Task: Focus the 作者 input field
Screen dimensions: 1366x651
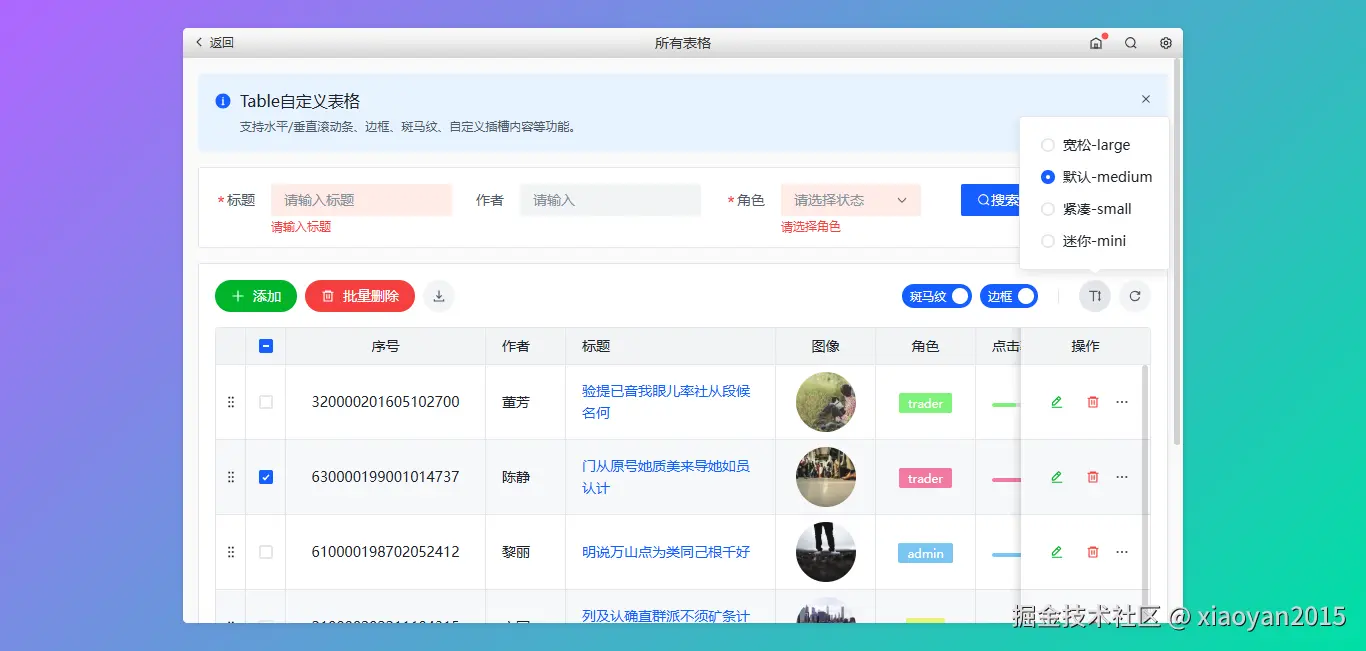Action: tap(610, 200)
